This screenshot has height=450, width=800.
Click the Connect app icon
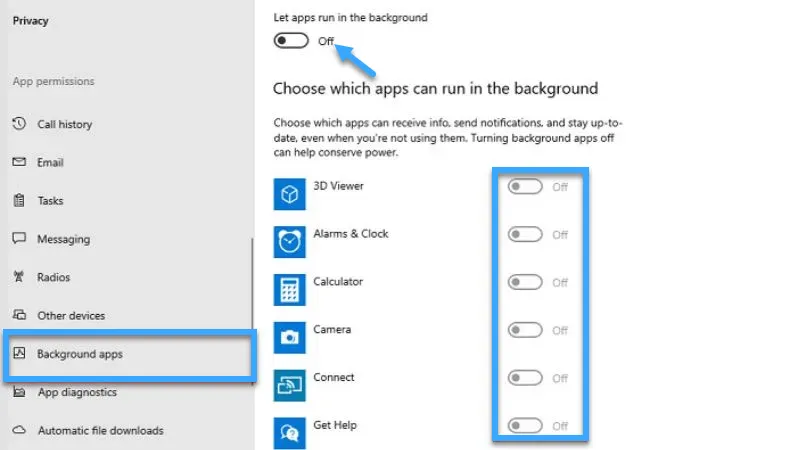tap(290, 386)
